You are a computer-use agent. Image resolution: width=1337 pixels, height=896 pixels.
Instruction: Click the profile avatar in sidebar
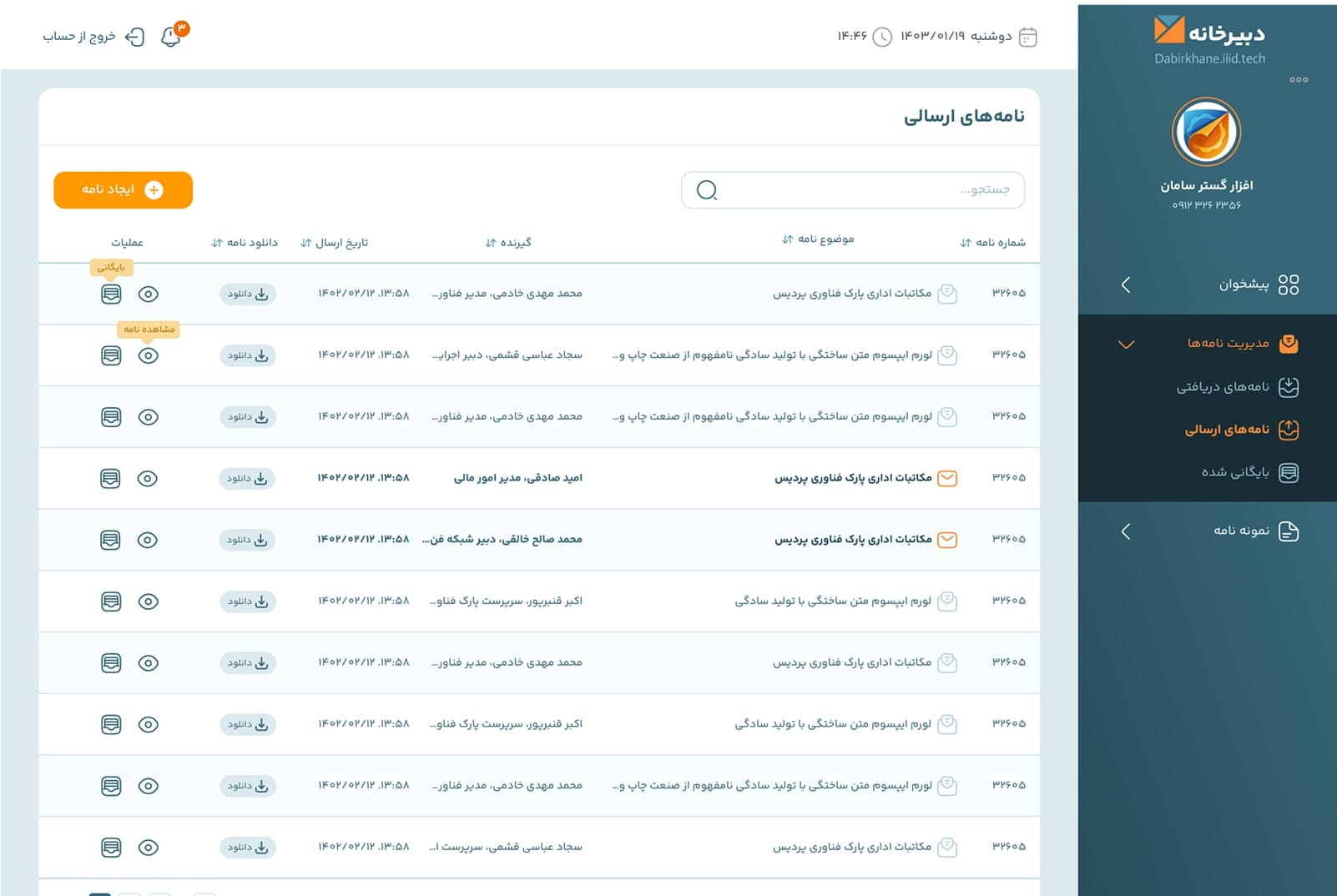tap(1207, 132)
